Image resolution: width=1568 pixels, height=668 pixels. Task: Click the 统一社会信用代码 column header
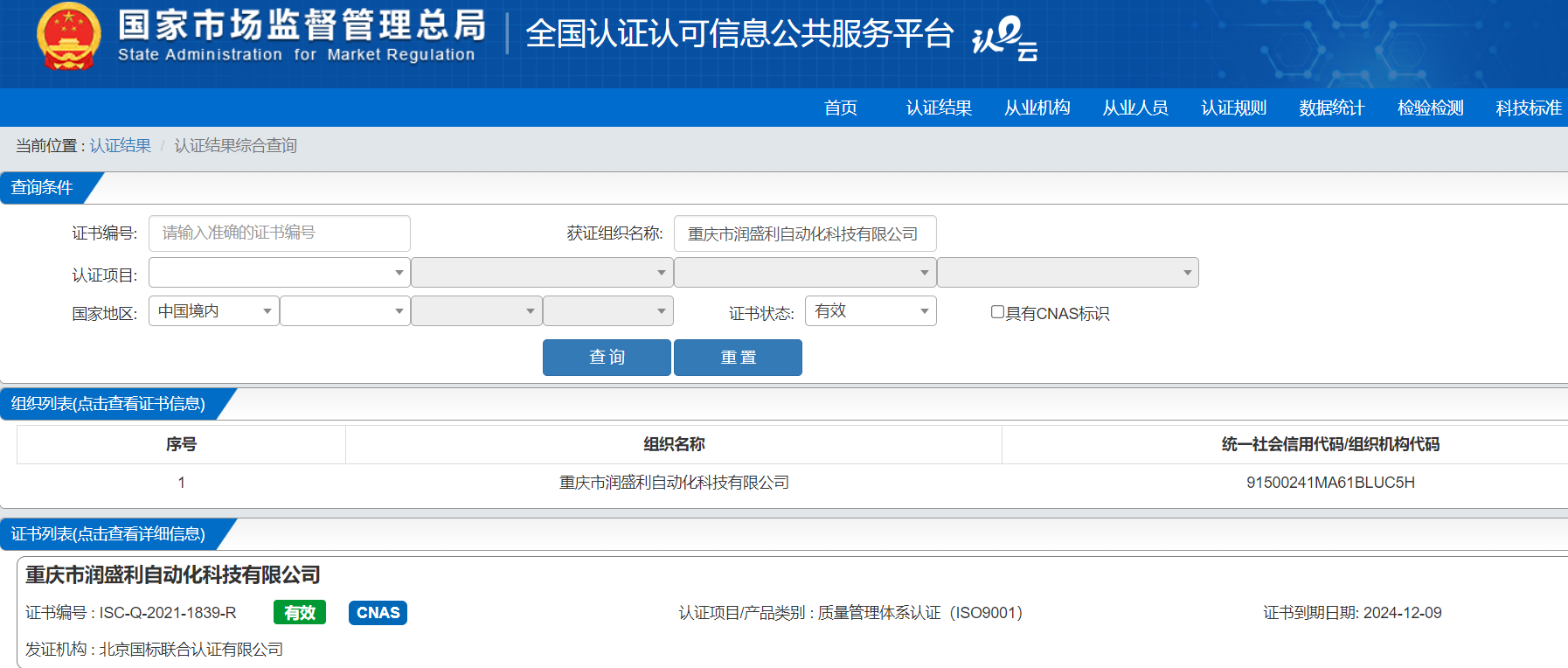pos(1330,444)
